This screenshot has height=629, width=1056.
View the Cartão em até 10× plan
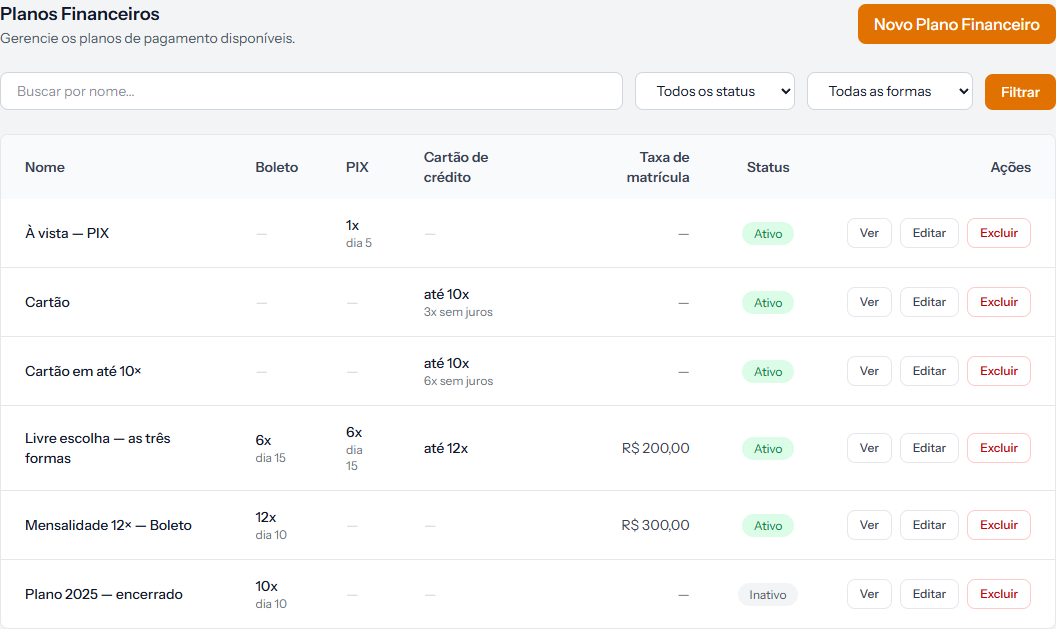point(869,371)
